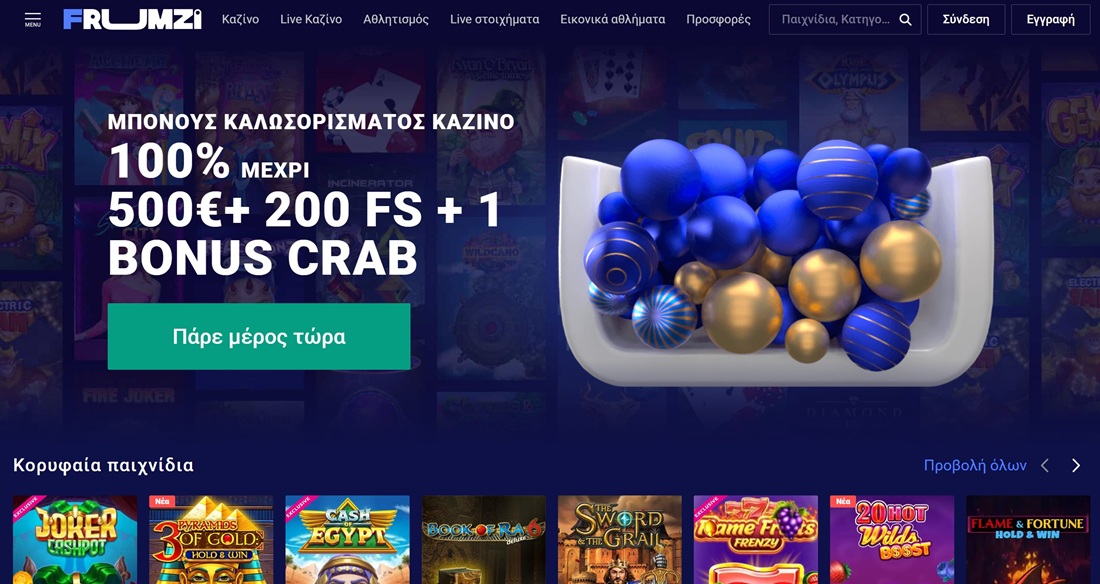Focus the games search input field
1100x584 pixels.
(x=835, y=20)
